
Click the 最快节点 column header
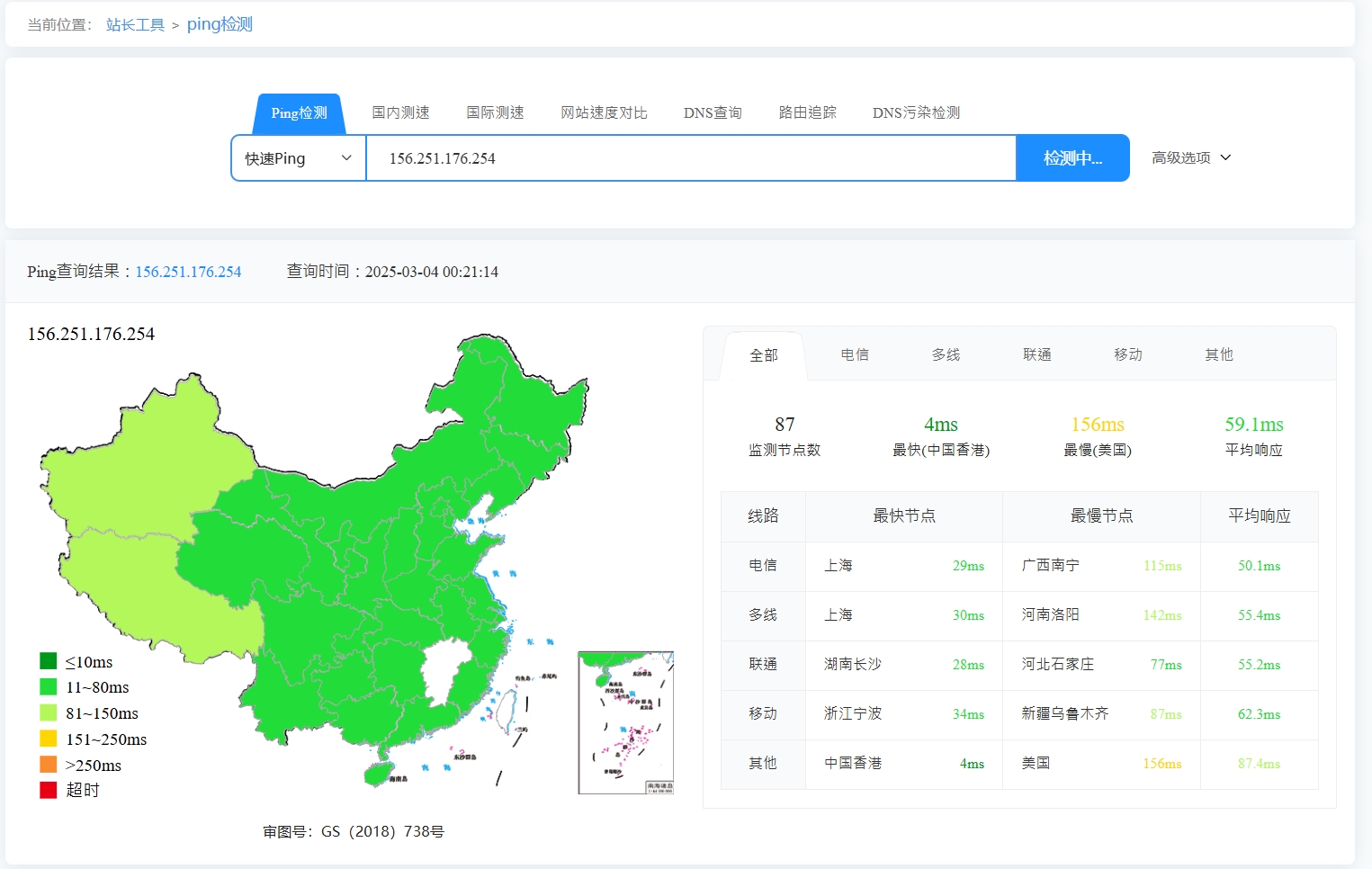904,516
